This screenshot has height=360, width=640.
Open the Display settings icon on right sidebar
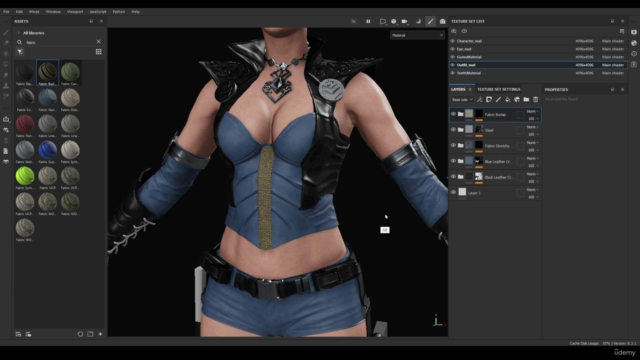point(634,32)
